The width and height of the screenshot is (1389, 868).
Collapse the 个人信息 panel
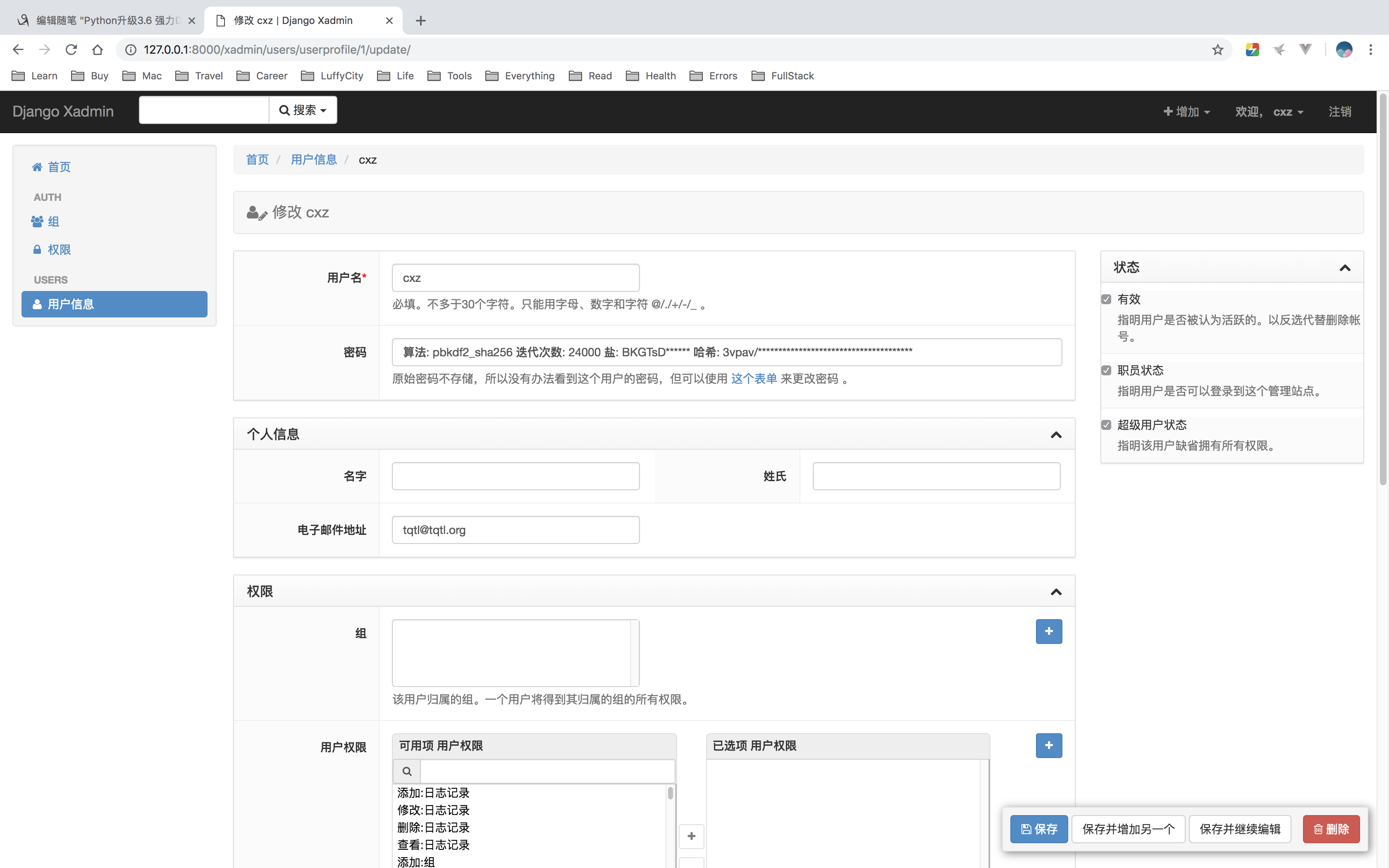[x=1055, y=434]
